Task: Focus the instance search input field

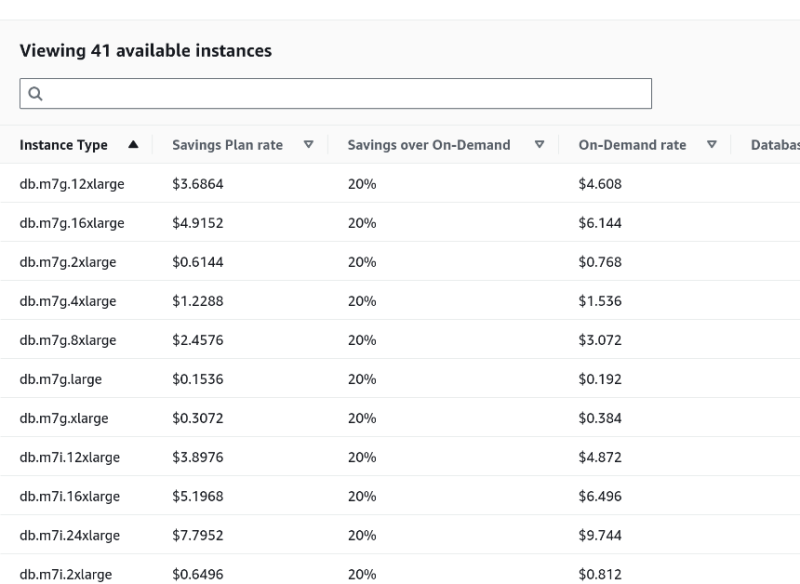Action: pos(340,94)
